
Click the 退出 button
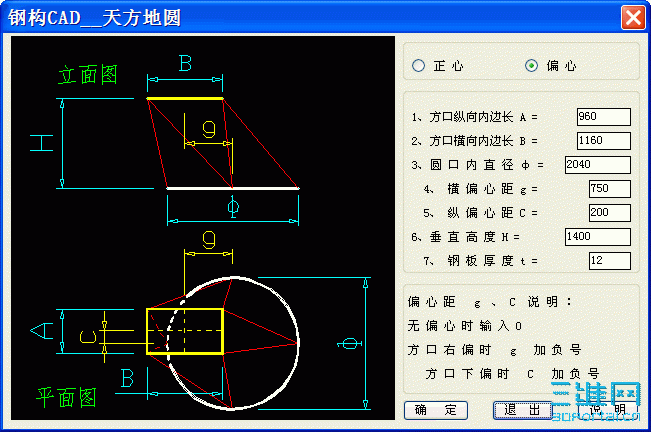(x=523, y=410)
